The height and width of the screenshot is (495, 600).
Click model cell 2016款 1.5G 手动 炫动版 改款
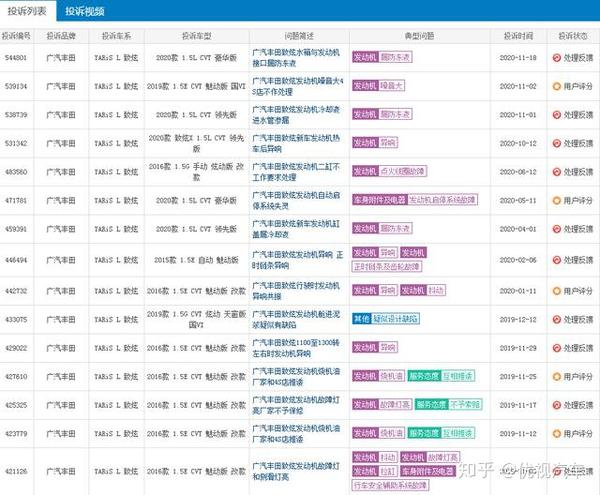coord(196,172)
